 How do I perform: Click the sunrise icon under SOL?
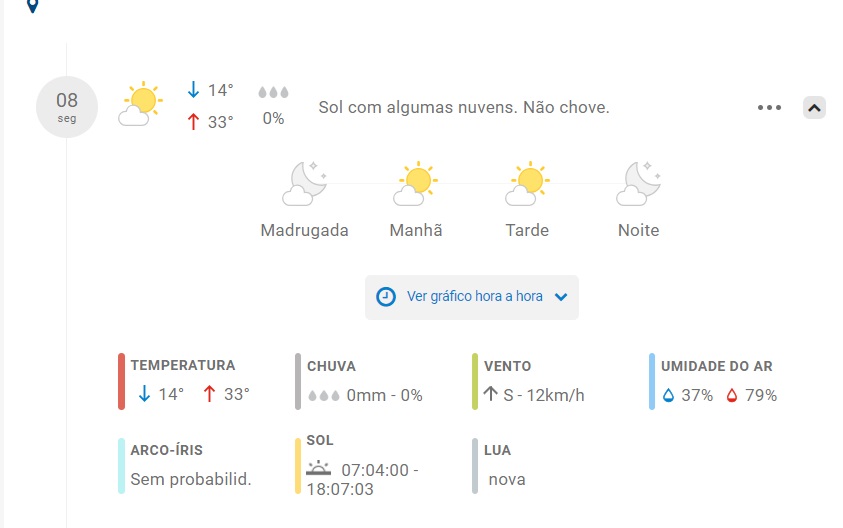pyautogui.click(x=319, y=468)
